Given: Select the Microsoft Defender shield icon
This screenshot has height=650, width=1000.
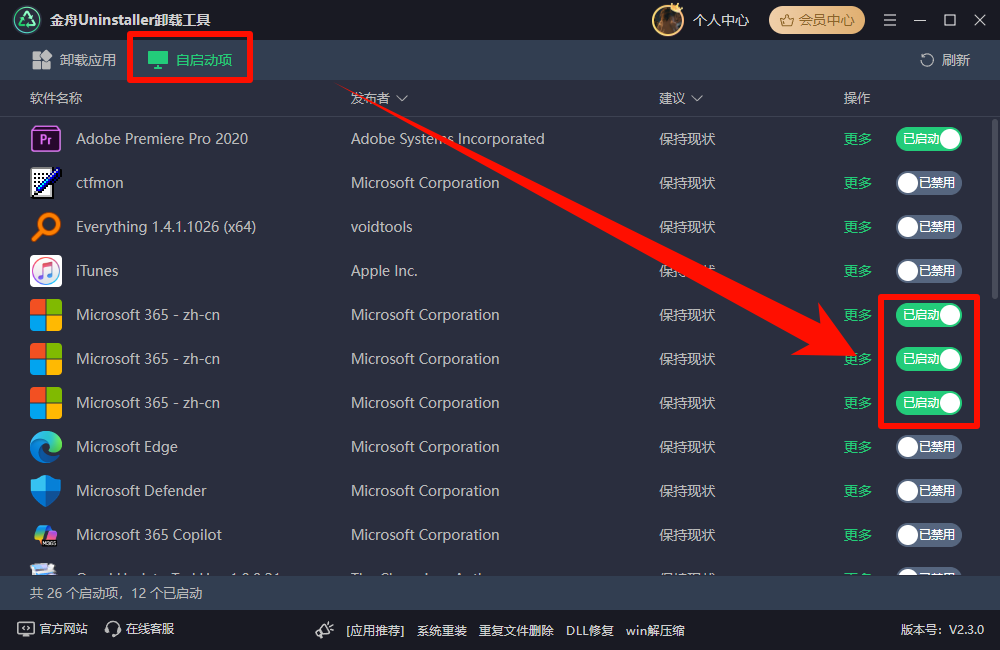Looking at the screenshot, I should pyautogui.click(x=46, y=490).
